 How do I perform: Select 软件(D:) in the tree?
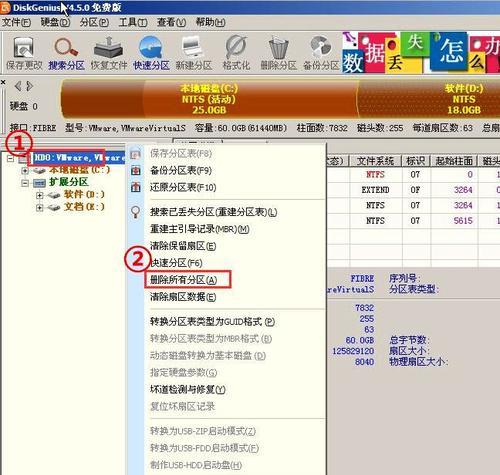pyautogui.click(x=84, y=194)
